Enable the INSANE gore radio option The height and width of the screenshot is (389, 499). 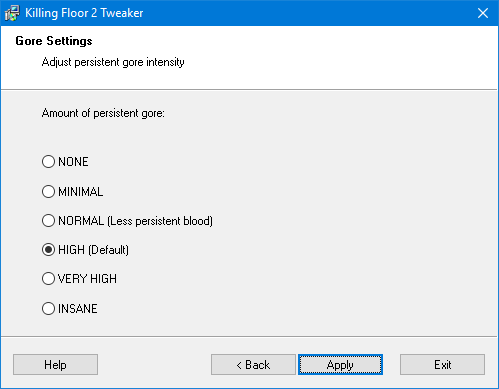coord(48,308)
